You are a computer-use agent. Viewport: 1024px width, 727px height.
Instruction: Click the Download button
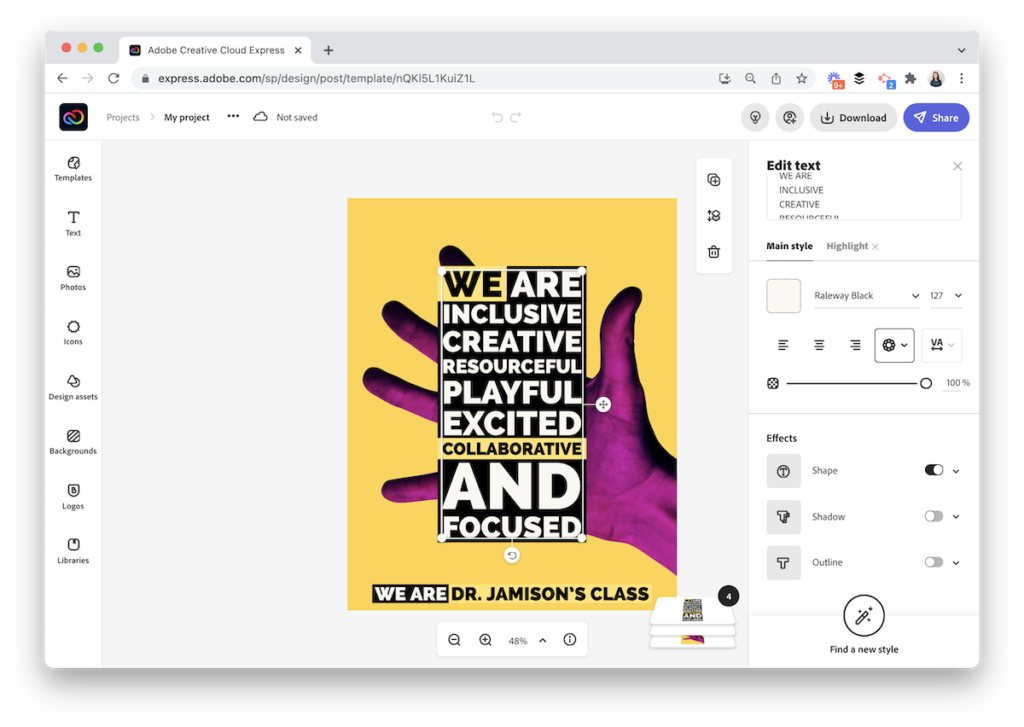coord(853,117)
